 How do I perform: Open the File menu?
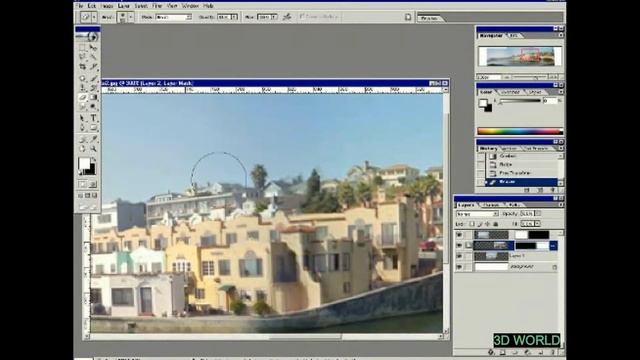(x=80, y=6)
